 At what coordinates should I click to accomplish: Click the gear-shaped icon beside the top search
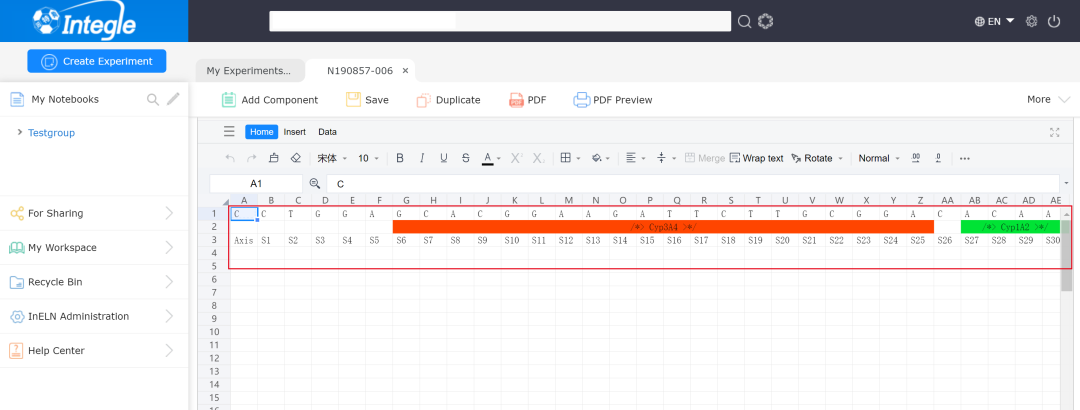(765, 21)
